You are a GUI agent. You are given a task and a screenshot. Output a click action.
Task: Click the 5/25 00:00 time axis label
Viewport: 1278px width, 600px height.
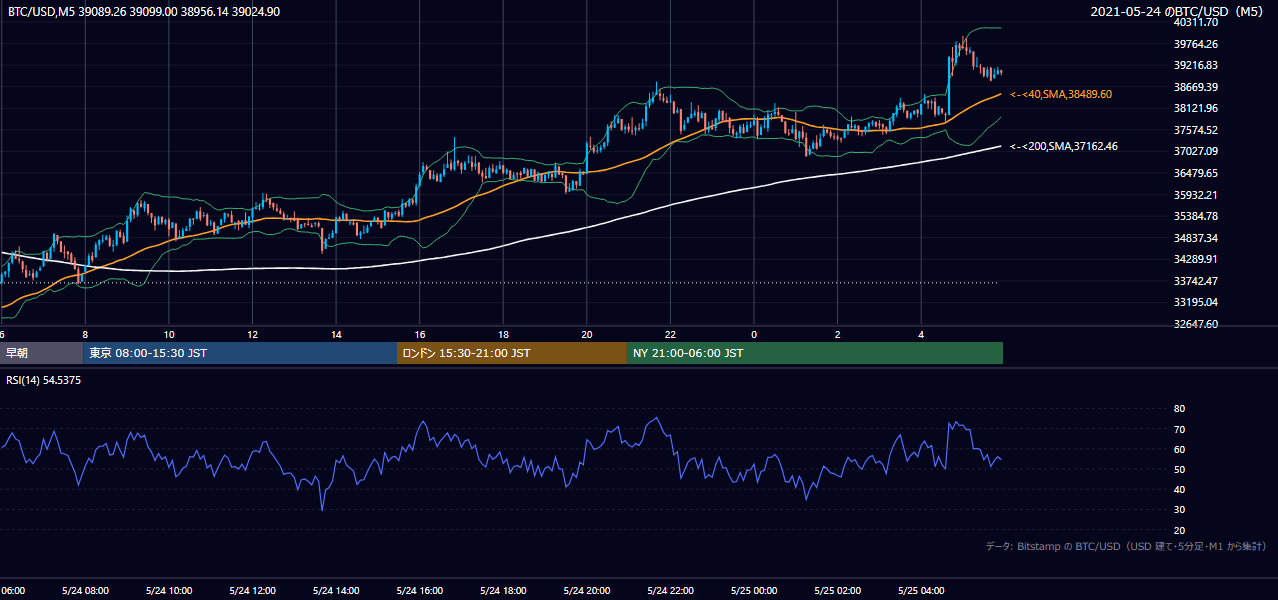pyautogui.click(x=754, y=591)
